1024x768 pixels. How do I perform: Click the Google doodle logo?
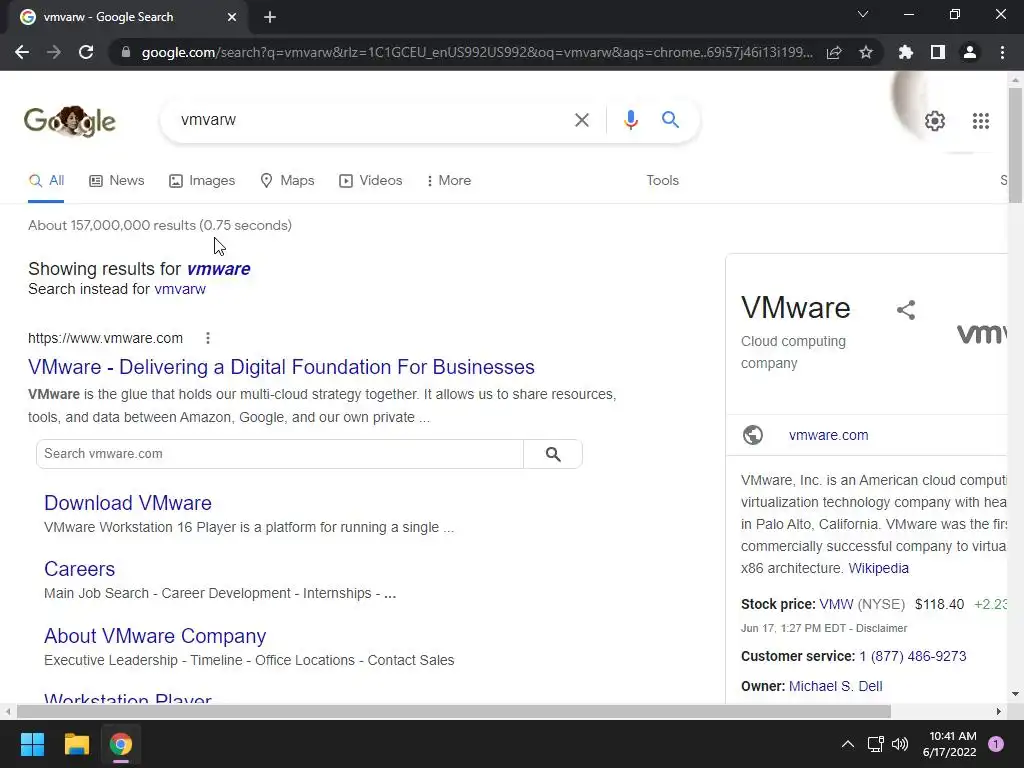coord(70,121)
